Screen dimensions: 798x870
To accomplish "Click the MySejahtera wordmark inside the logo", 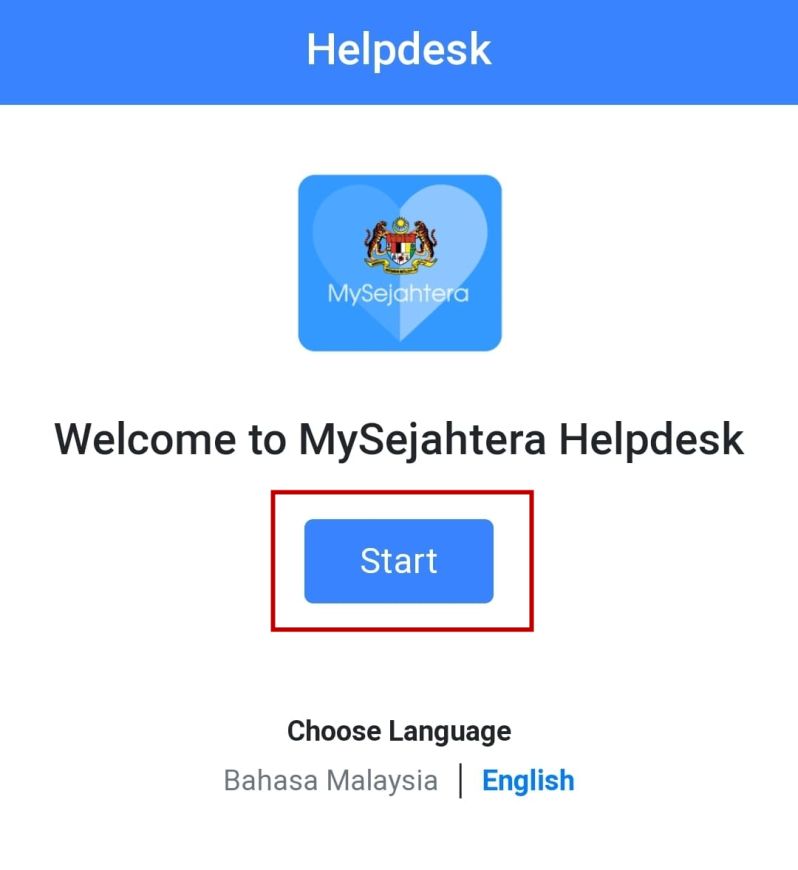I will click(x=398, y=294).
